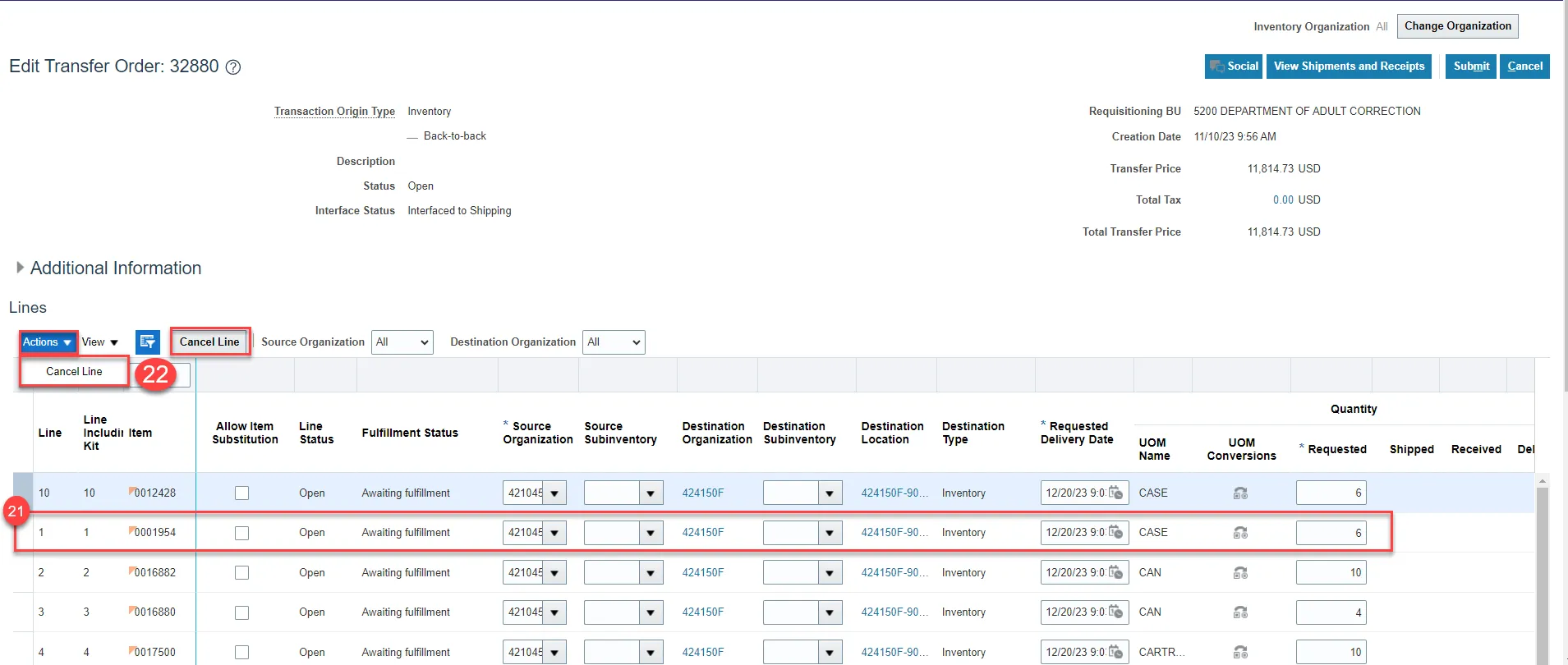Open UOM Conversions icon for item 0001954
Image resolution: width=1568 pixels, height=665 pixels.
tap(1240, 533)
